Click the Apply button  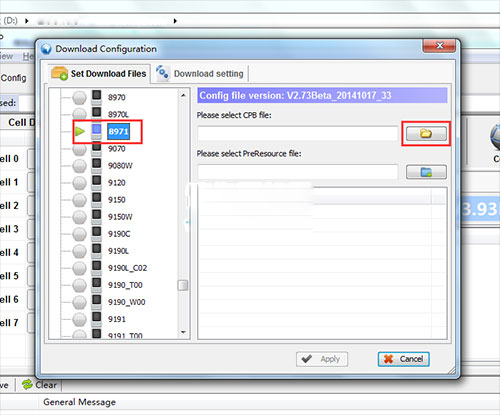(x=322, y=359)
